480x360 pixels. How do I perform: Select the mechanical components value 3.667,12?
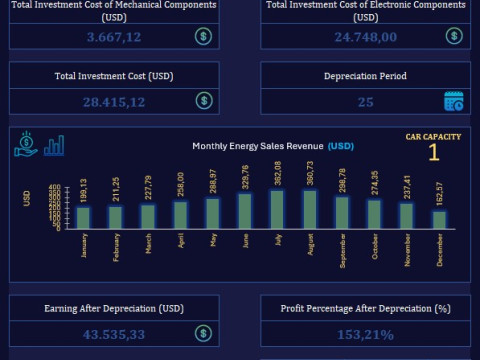click(x=114, y=37)
